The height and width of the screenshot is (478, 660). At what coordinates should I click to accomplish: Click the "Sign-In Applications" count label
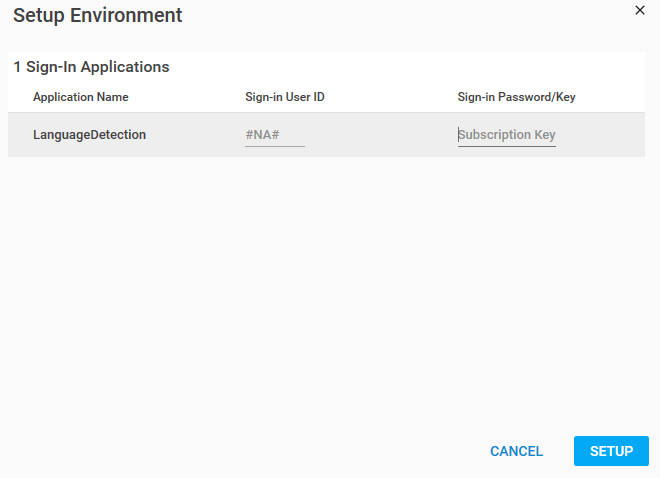click(97, 67)
